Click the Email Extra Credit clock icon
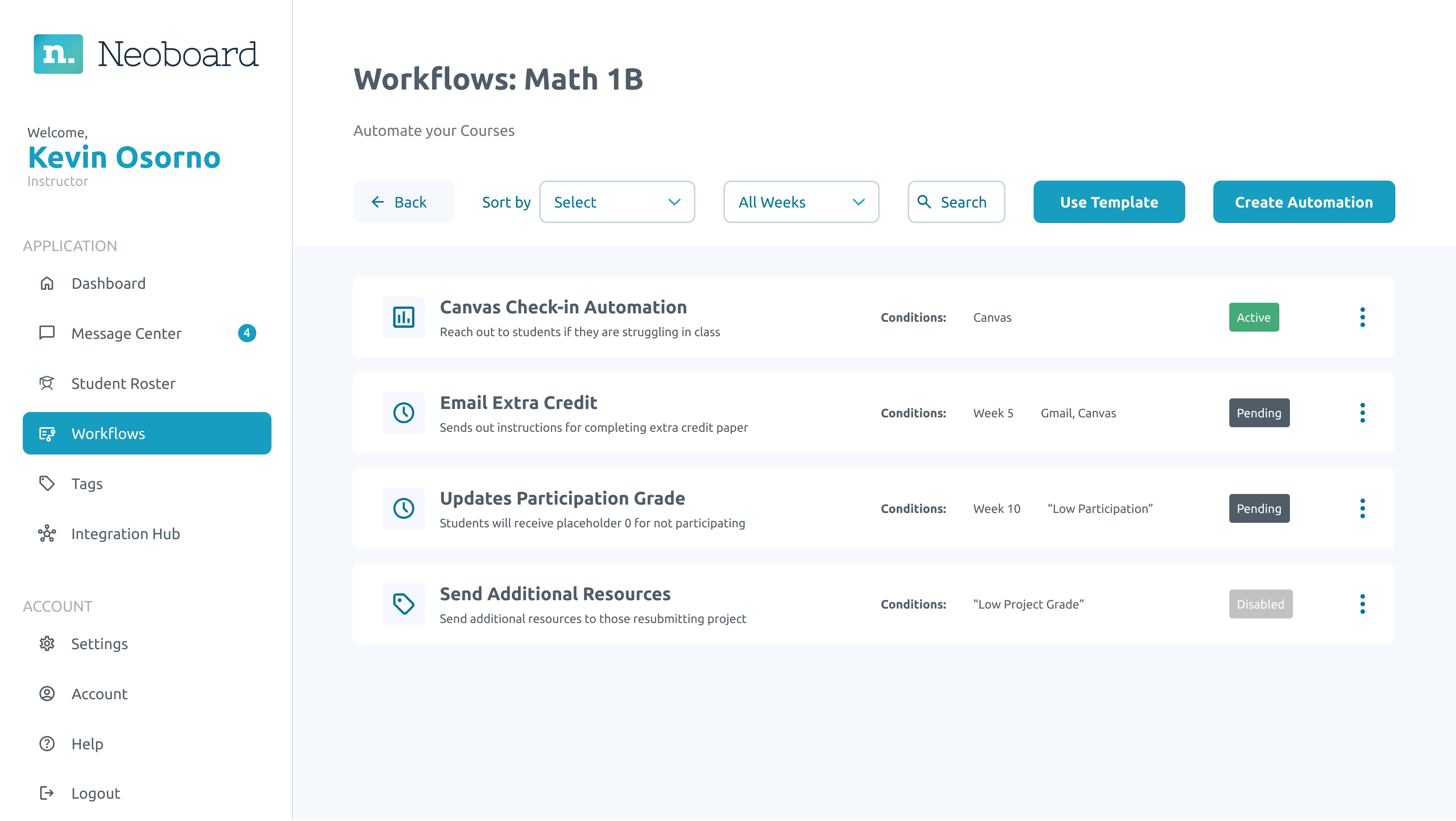This screenshot has width=1456, height=821. [x=403, y=413]
